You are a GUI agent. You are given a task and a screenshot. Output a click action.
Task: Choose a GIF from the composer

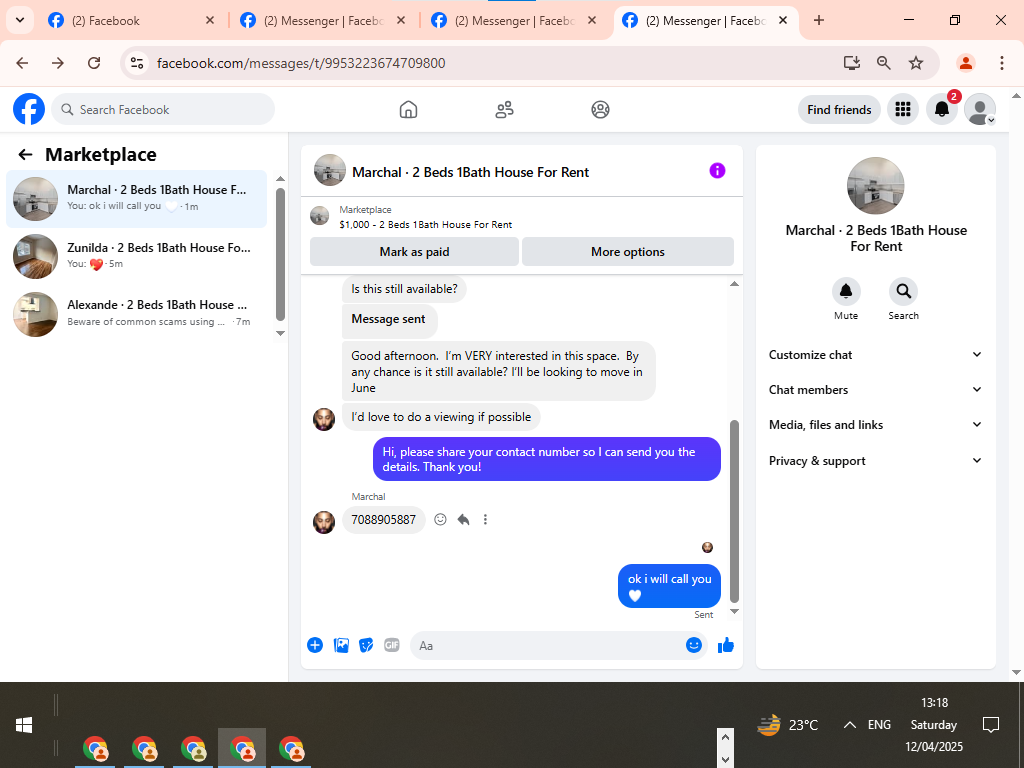click(x=392, y=645)
